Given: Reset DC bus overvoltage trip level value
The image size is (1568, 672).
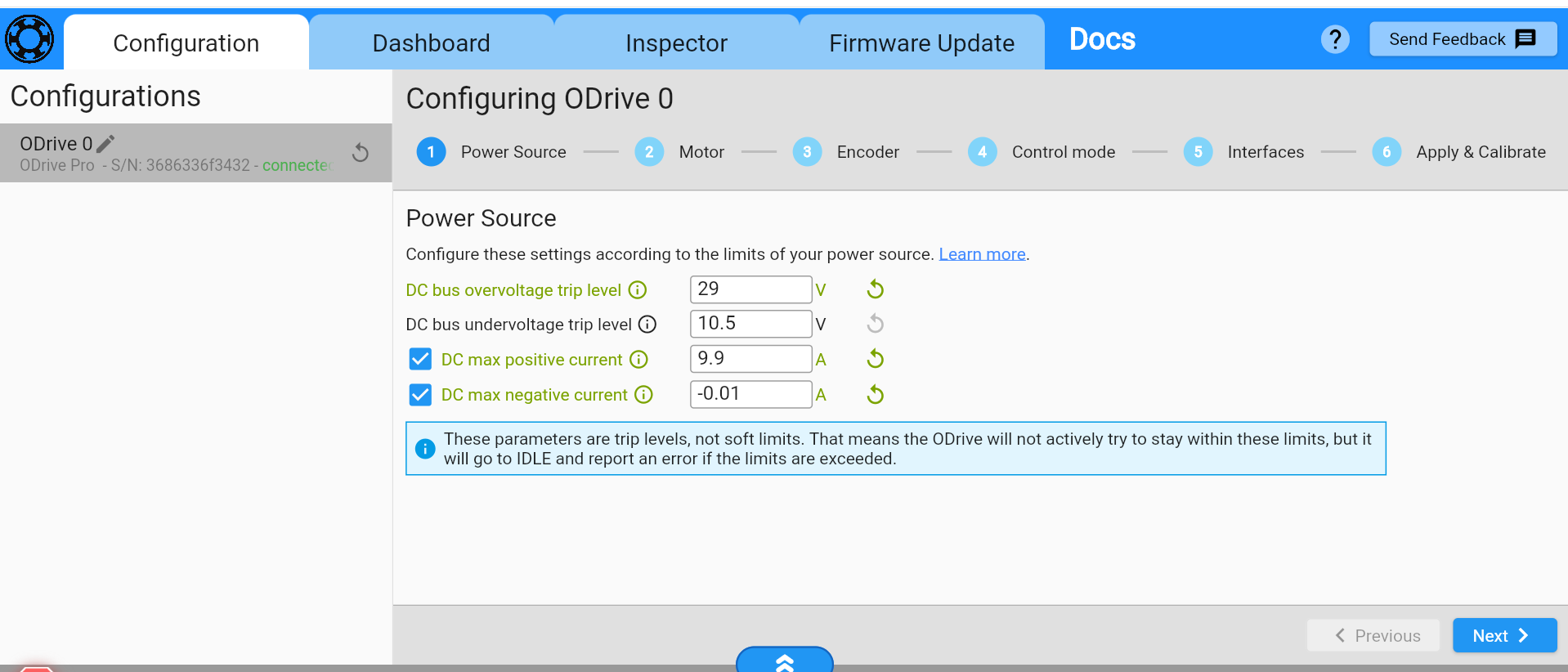Looking at the screenshot, I should click(875, 289).
